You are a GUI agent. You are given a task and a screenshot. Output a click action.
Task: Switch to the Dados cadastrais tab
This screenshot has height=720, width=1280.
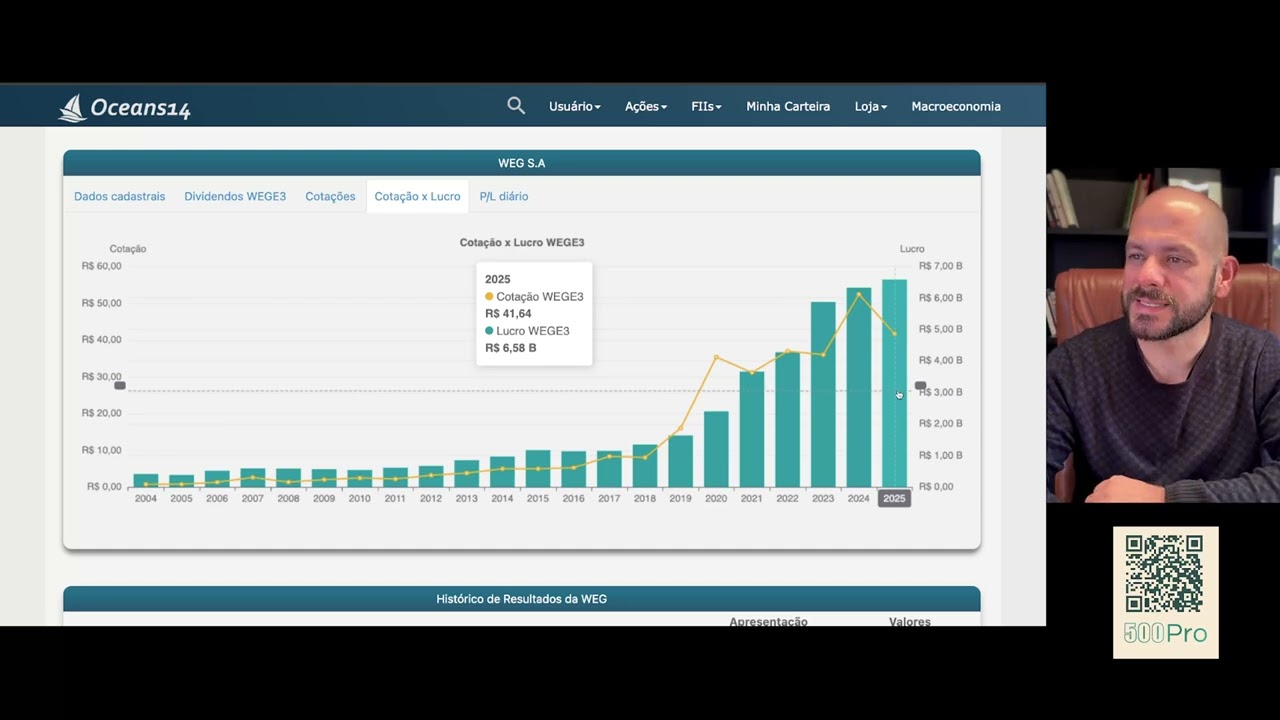pos(120,196)
